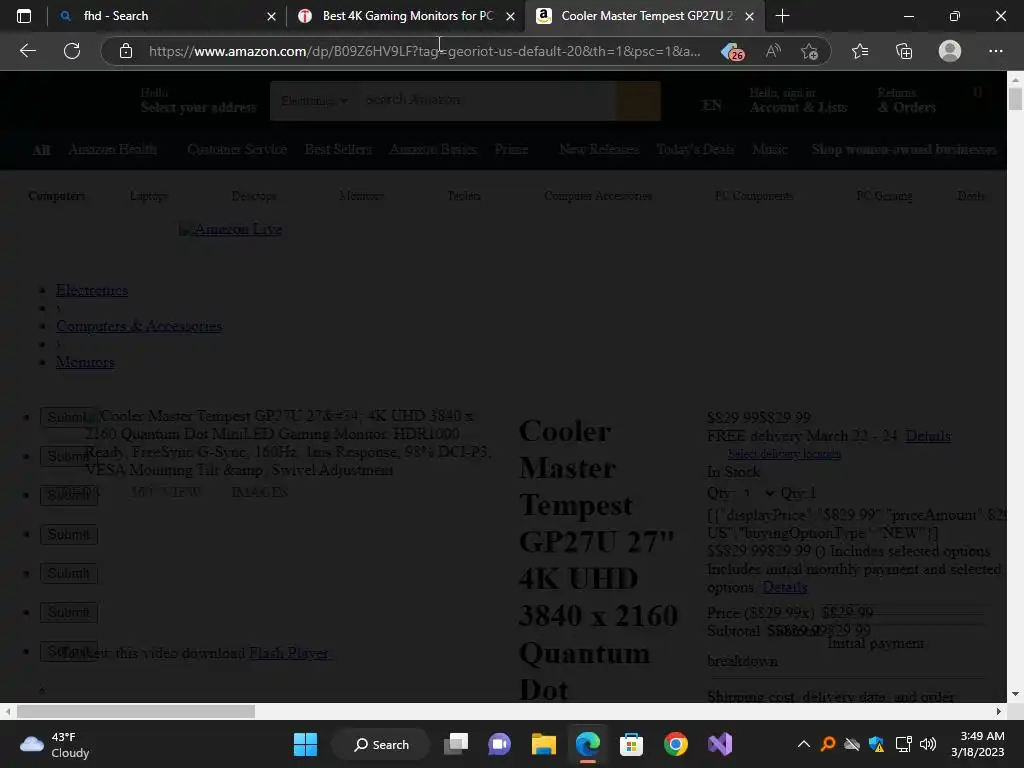
Task: Open Amazon Basics nav link
Action: tap(432, 149)
